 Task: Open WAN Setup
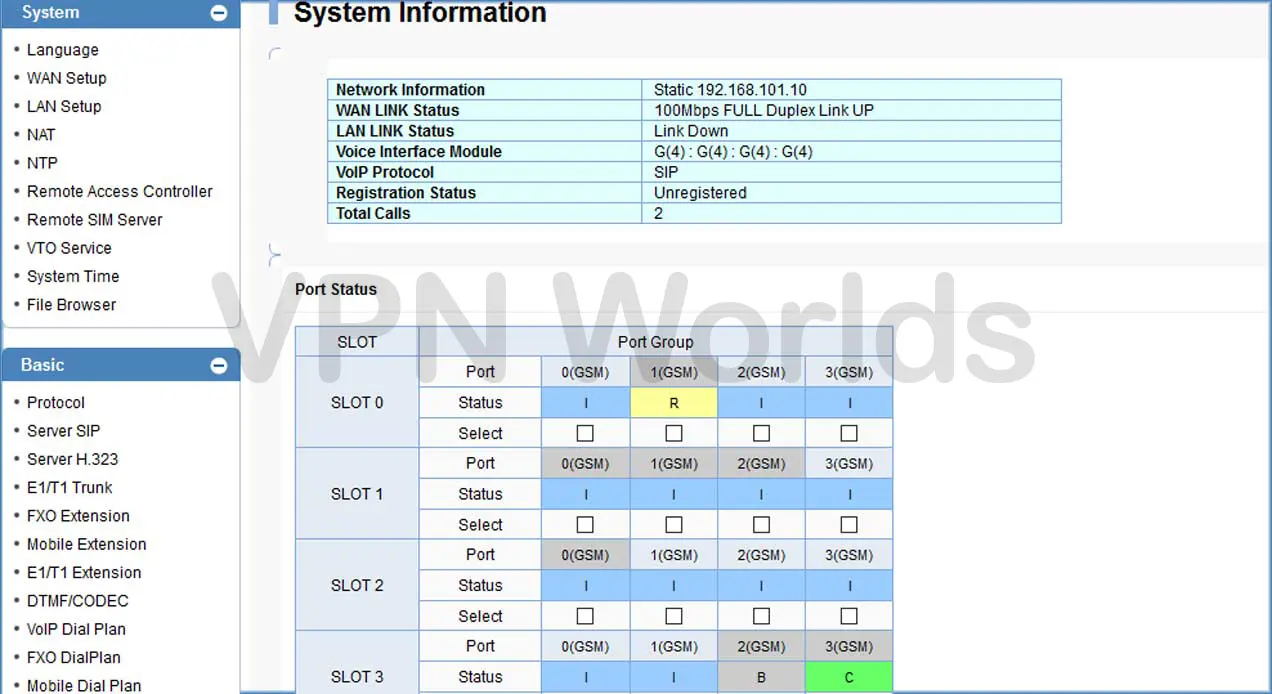point(66,78)
